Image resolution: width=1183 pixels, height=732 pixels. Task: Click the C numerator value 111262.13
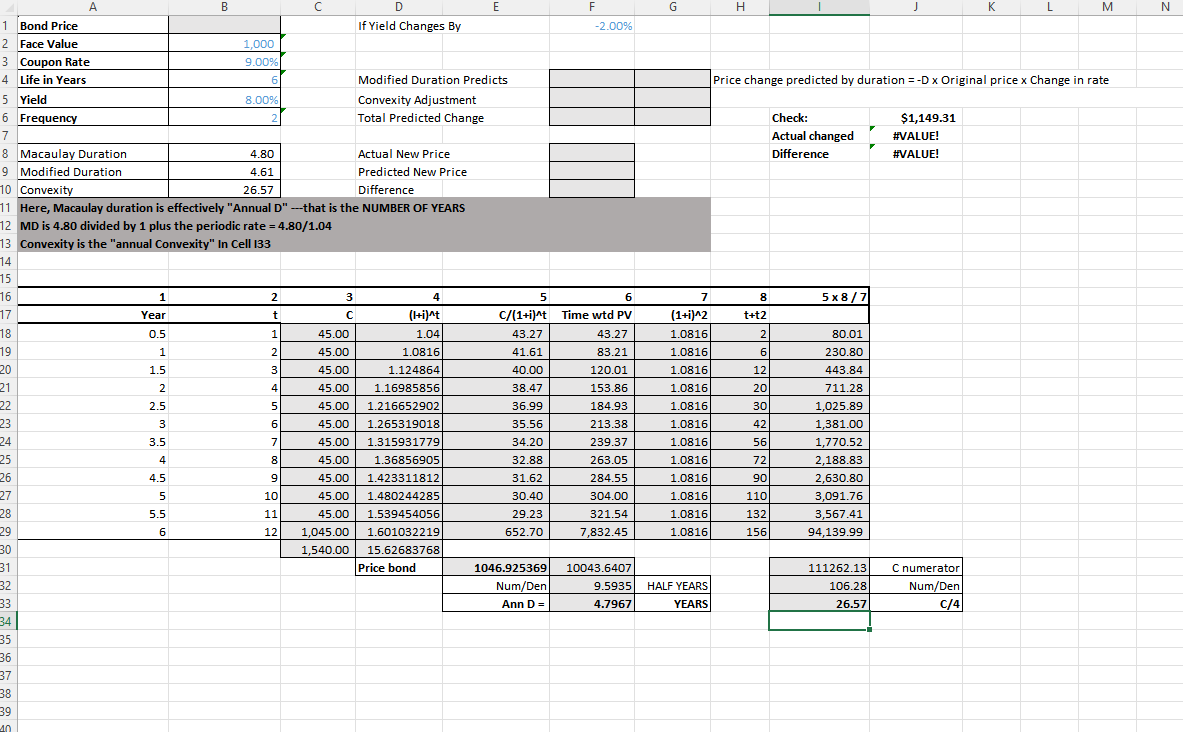tap(819, 567)
